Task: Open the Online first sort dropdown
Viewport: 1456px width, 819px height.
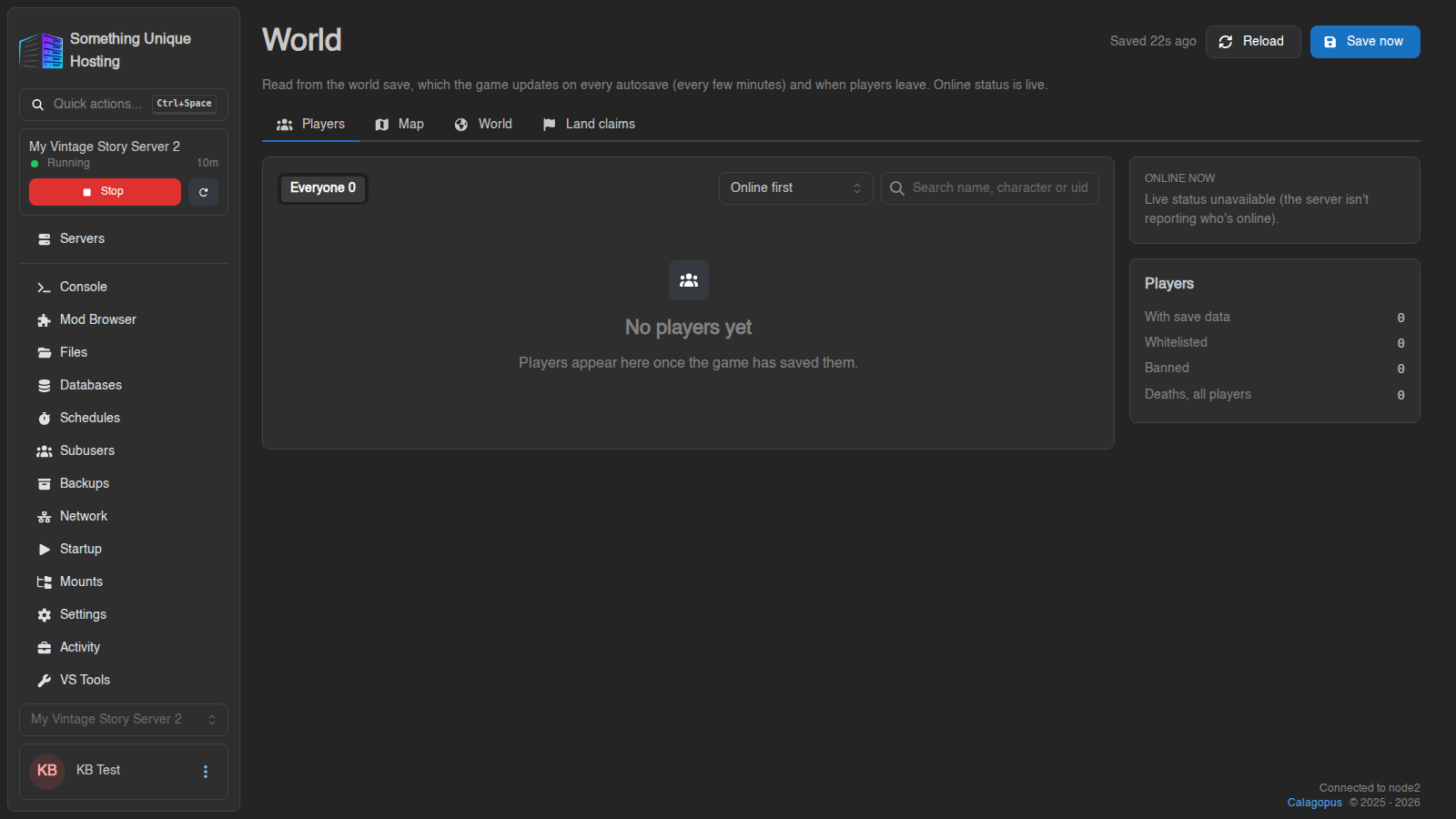Action: (x=795, y=188)
